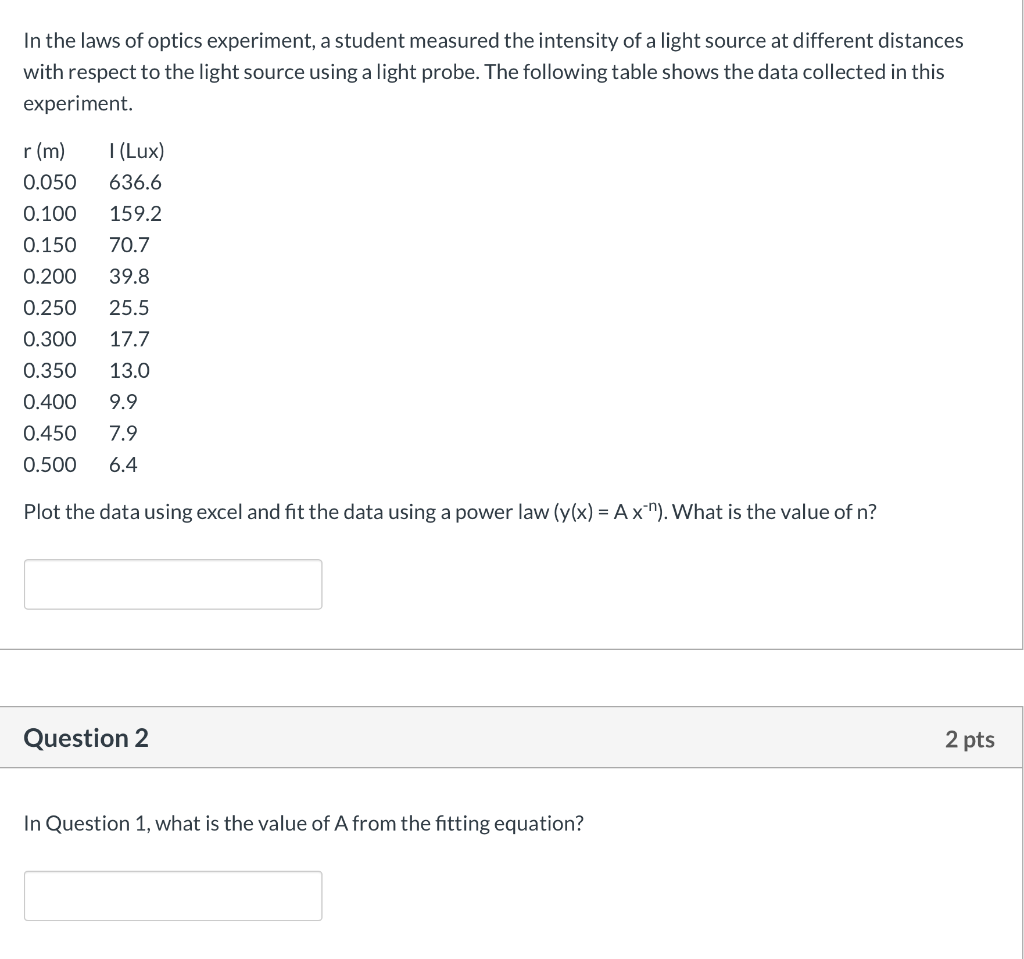Click the value of A question text
The image size is (1024, 959).
303,823
